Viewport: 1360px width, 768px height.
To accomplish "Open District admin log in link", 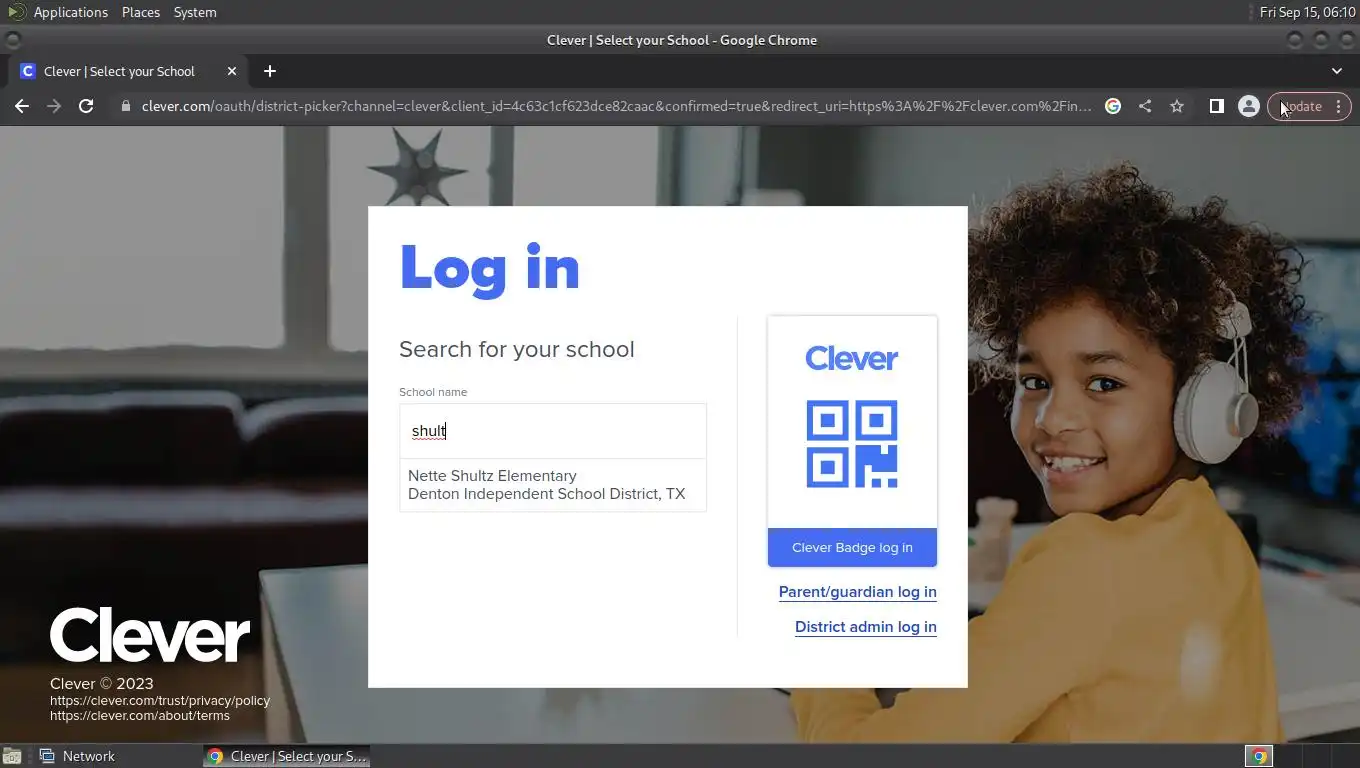I will point(866,627).
